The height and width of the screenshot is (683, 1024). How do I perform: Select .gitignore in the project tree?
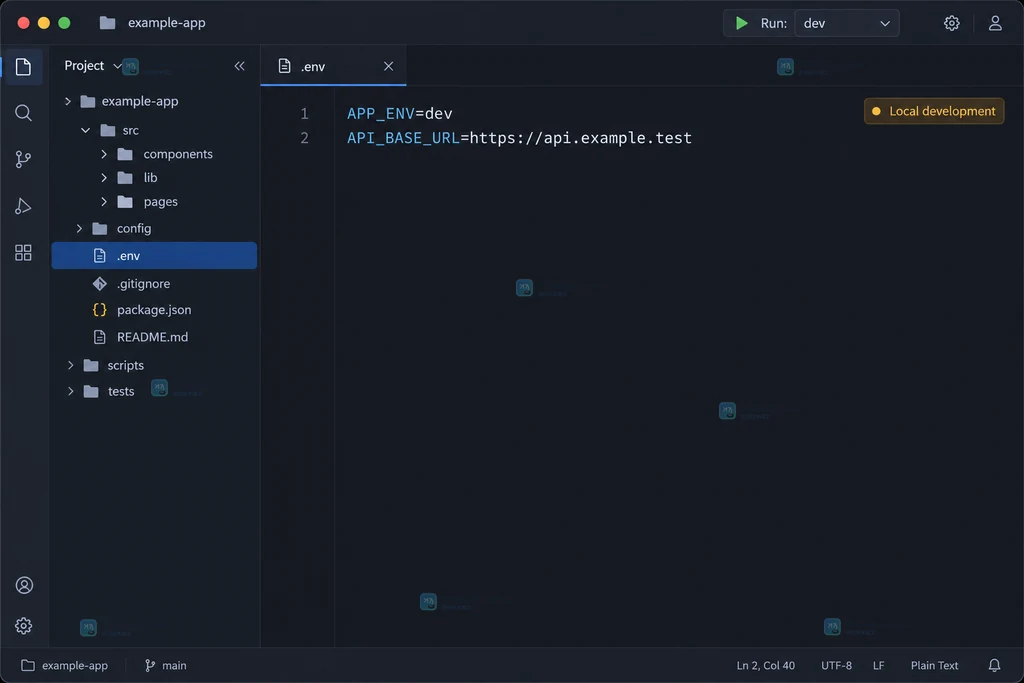(154, 283)
